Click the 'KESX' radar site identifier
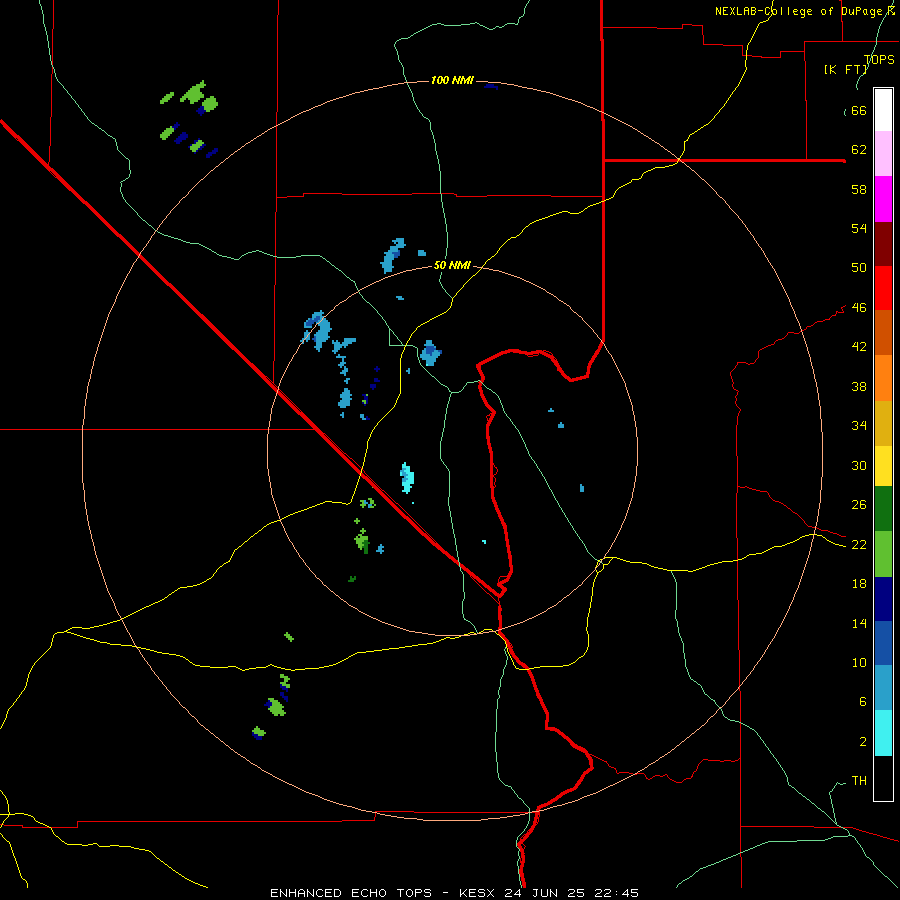Viewport: 900px width, 900px height. 479,893
